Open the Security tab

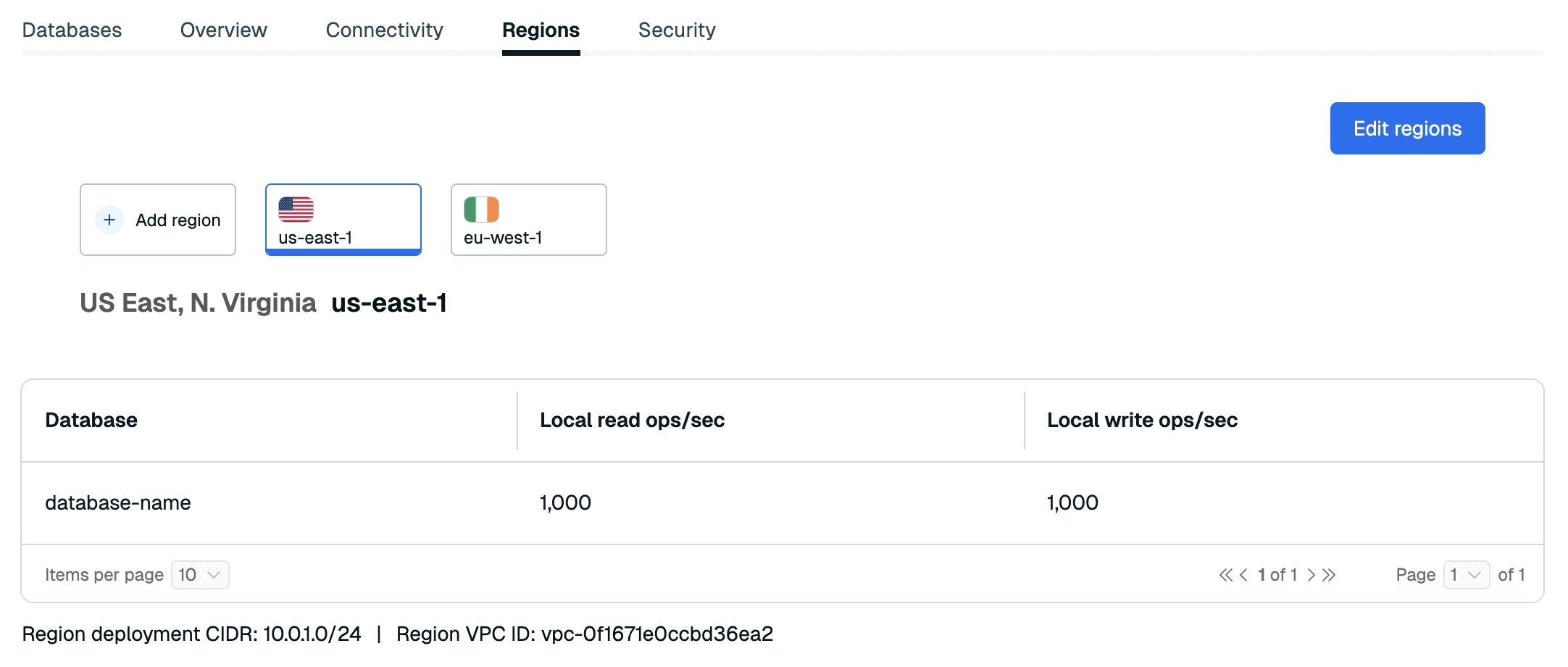676,30
